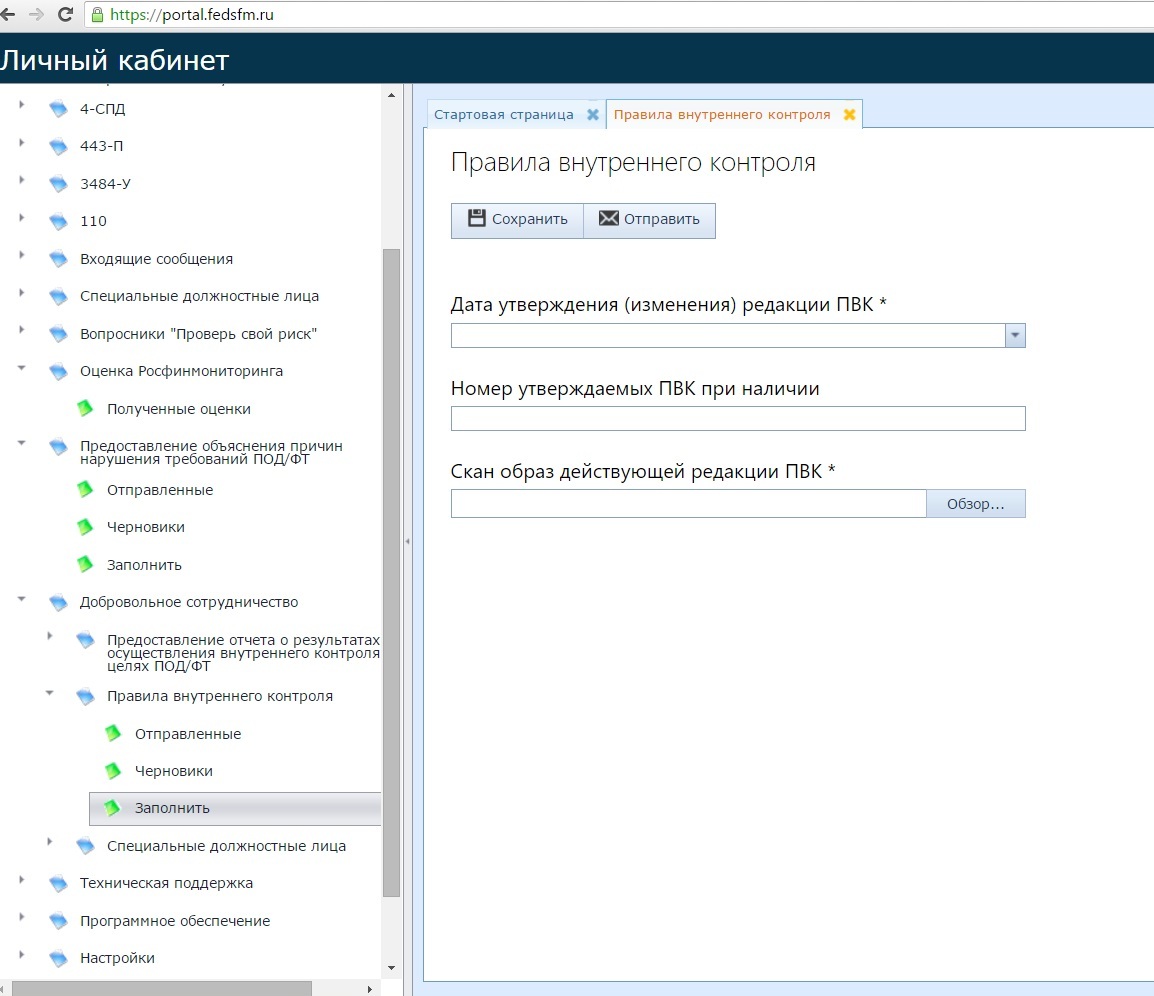Screen dimensions: 1154x996
Task: Close the Правила внутреннего контроля tab
Action: click(849, 114)
